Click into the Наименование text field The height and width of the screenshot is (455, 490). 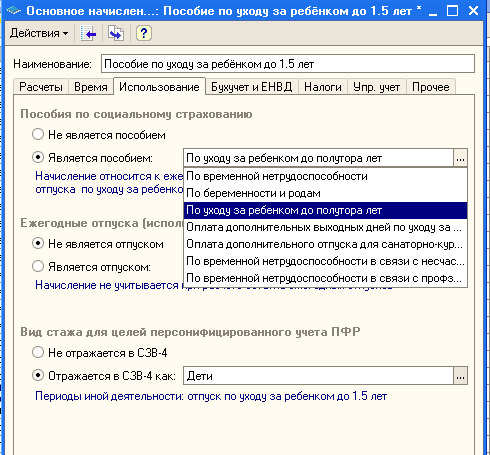point(288,64)
